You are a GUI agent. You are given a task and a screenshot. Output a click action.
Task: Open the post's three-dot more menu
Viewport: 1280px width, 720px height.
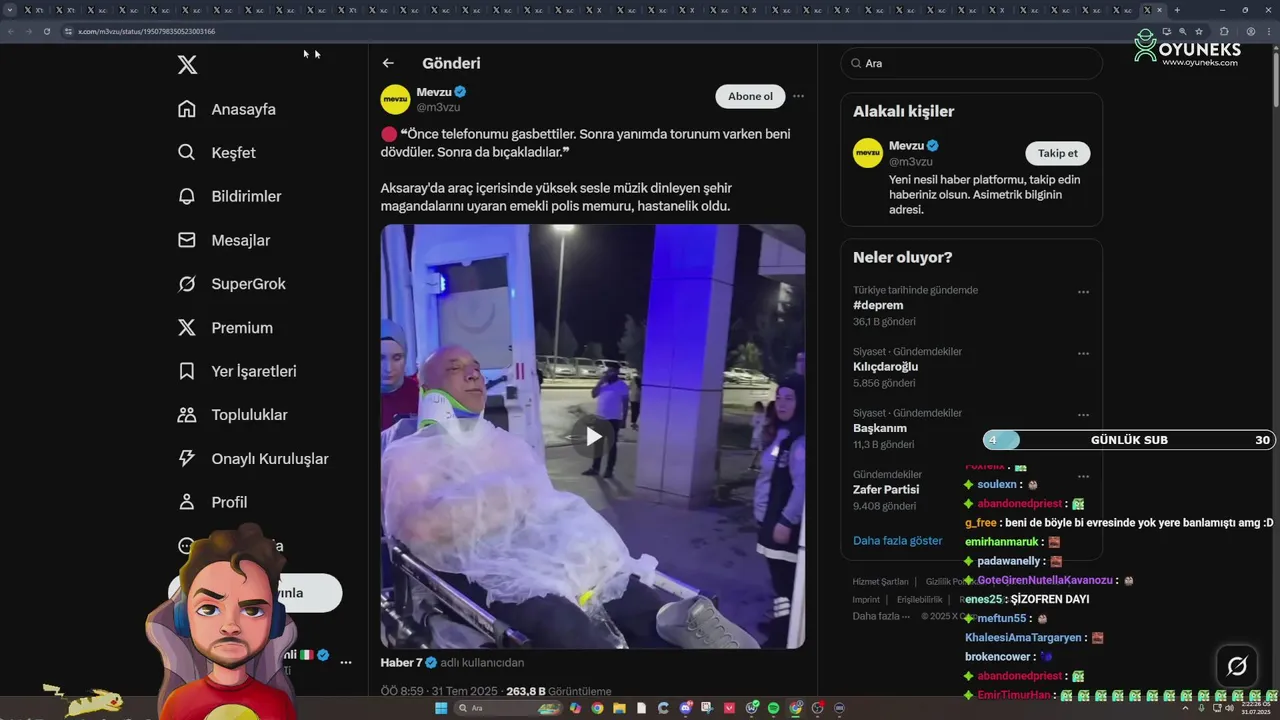[798, 96]
